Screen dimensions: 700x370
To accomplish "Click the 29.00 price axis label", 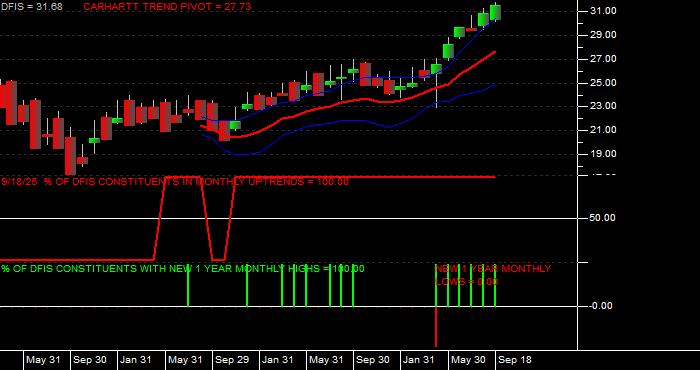I will click(604, 35).
